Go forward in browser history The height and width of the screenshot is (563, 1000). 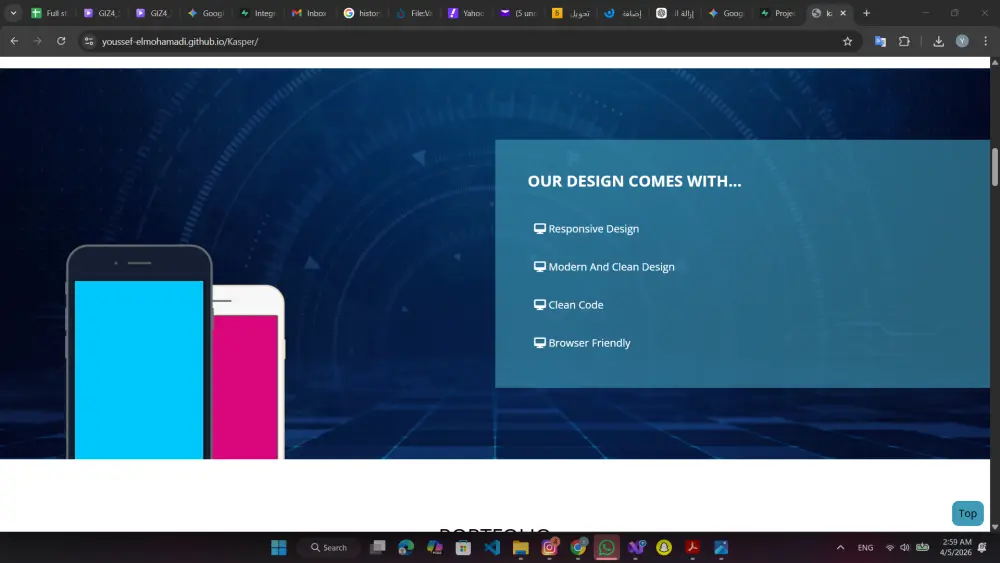(x=38, y=41)
